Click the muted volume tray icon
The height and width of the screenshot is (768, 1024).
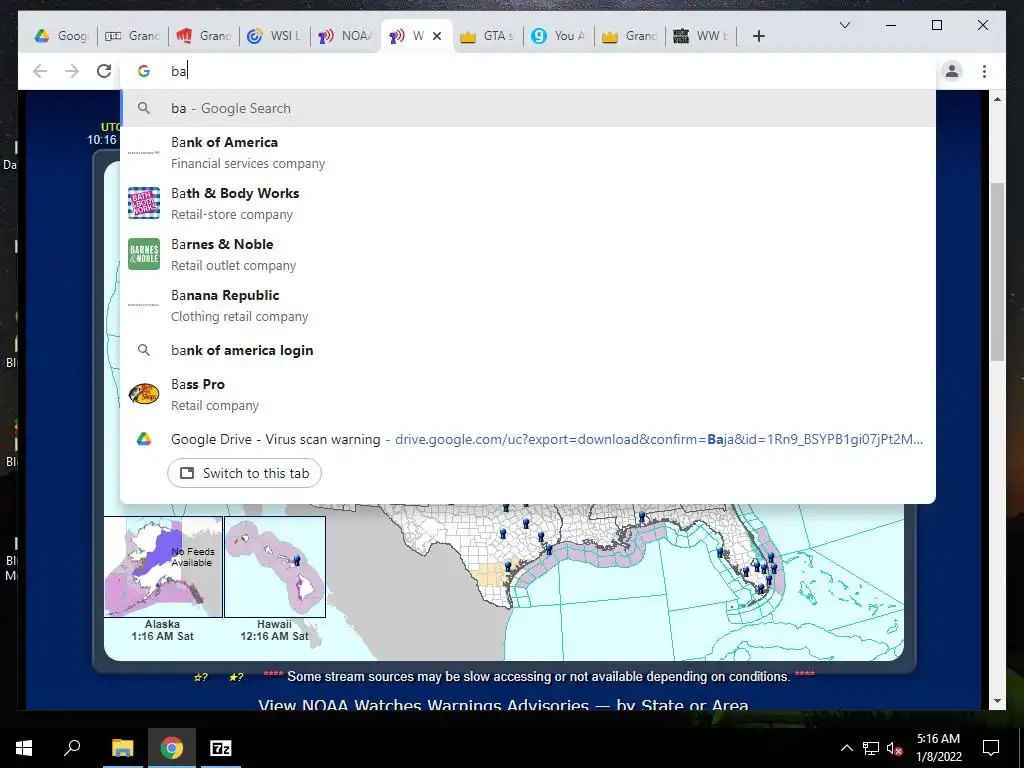[895, 748]
